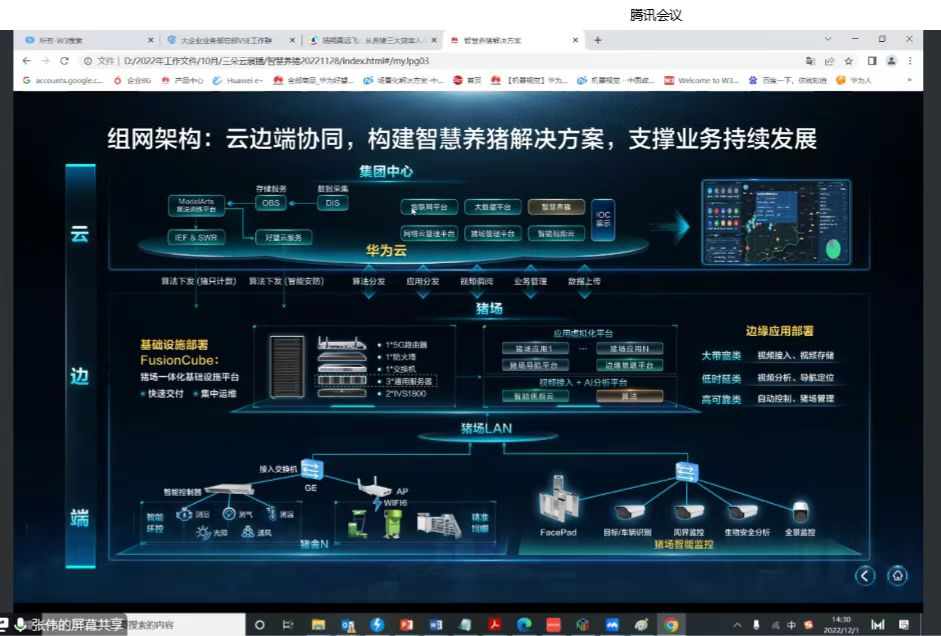Open Outlook from the taskbar
The height and width of the screenshot is (636, 941).
pos(347,625)
